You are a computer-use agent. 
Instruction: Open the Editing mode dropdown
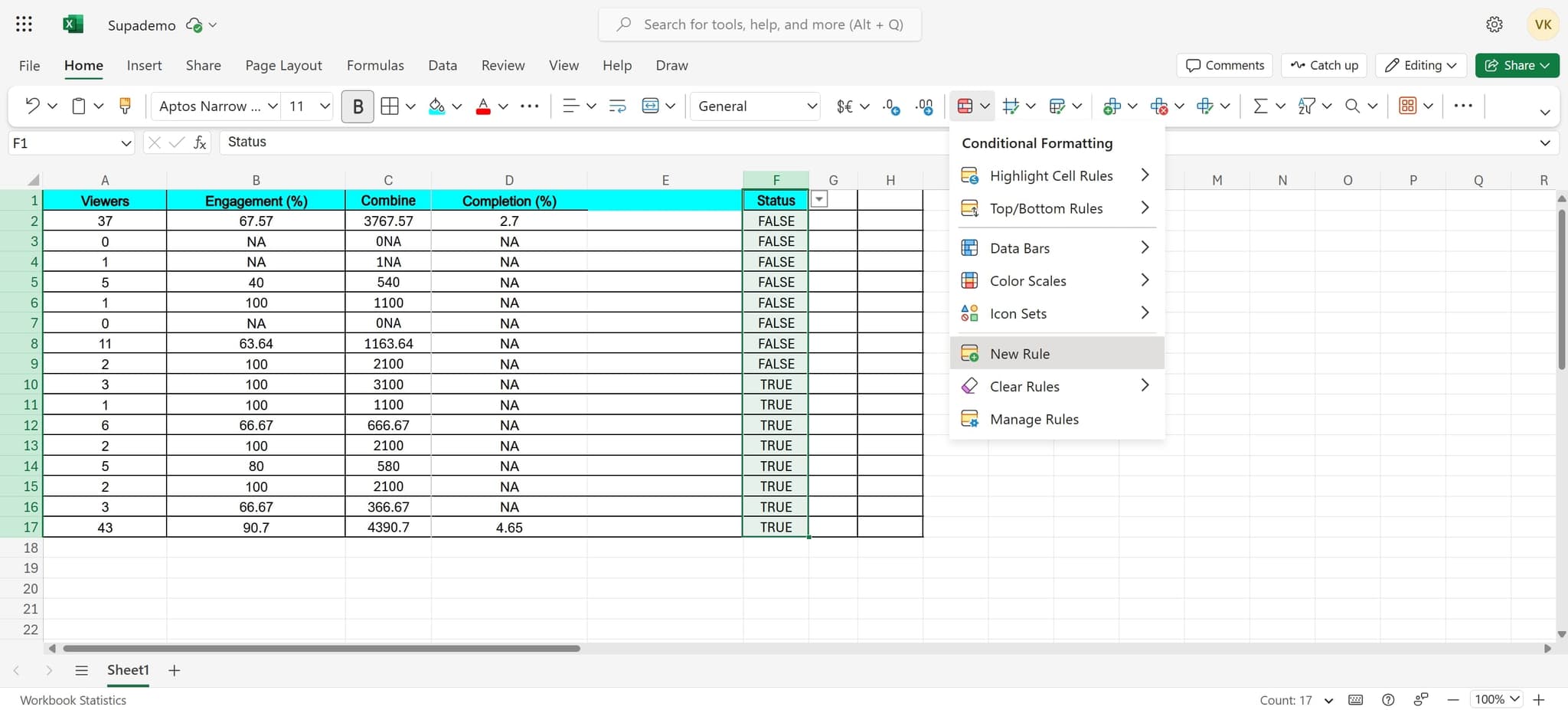click(1421, 65)
